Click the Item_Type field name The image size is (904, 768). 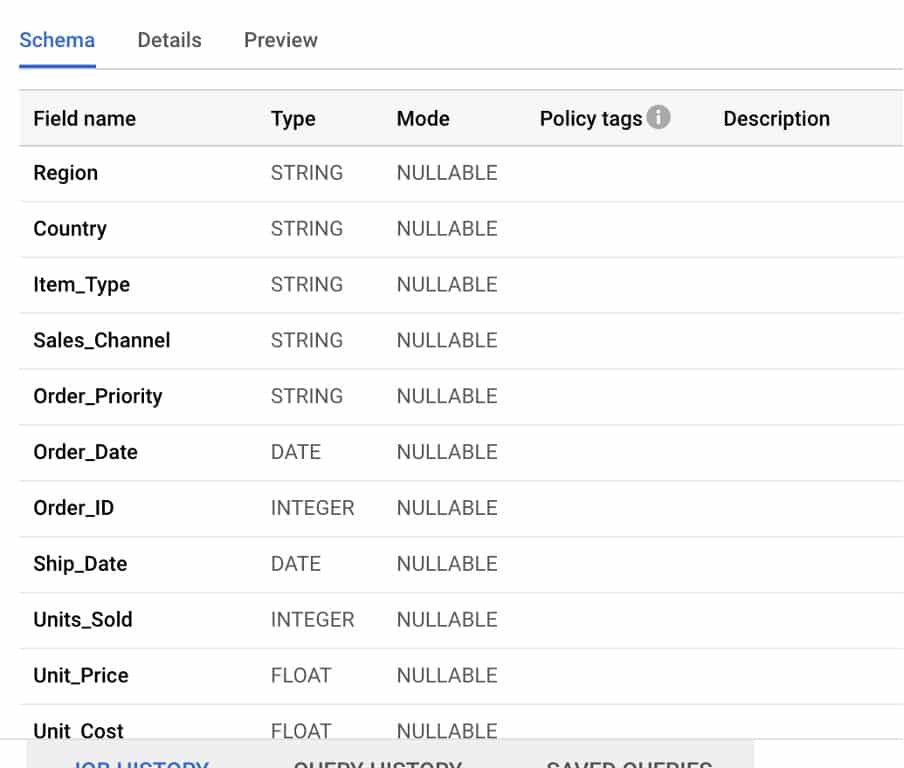[81, 284]
